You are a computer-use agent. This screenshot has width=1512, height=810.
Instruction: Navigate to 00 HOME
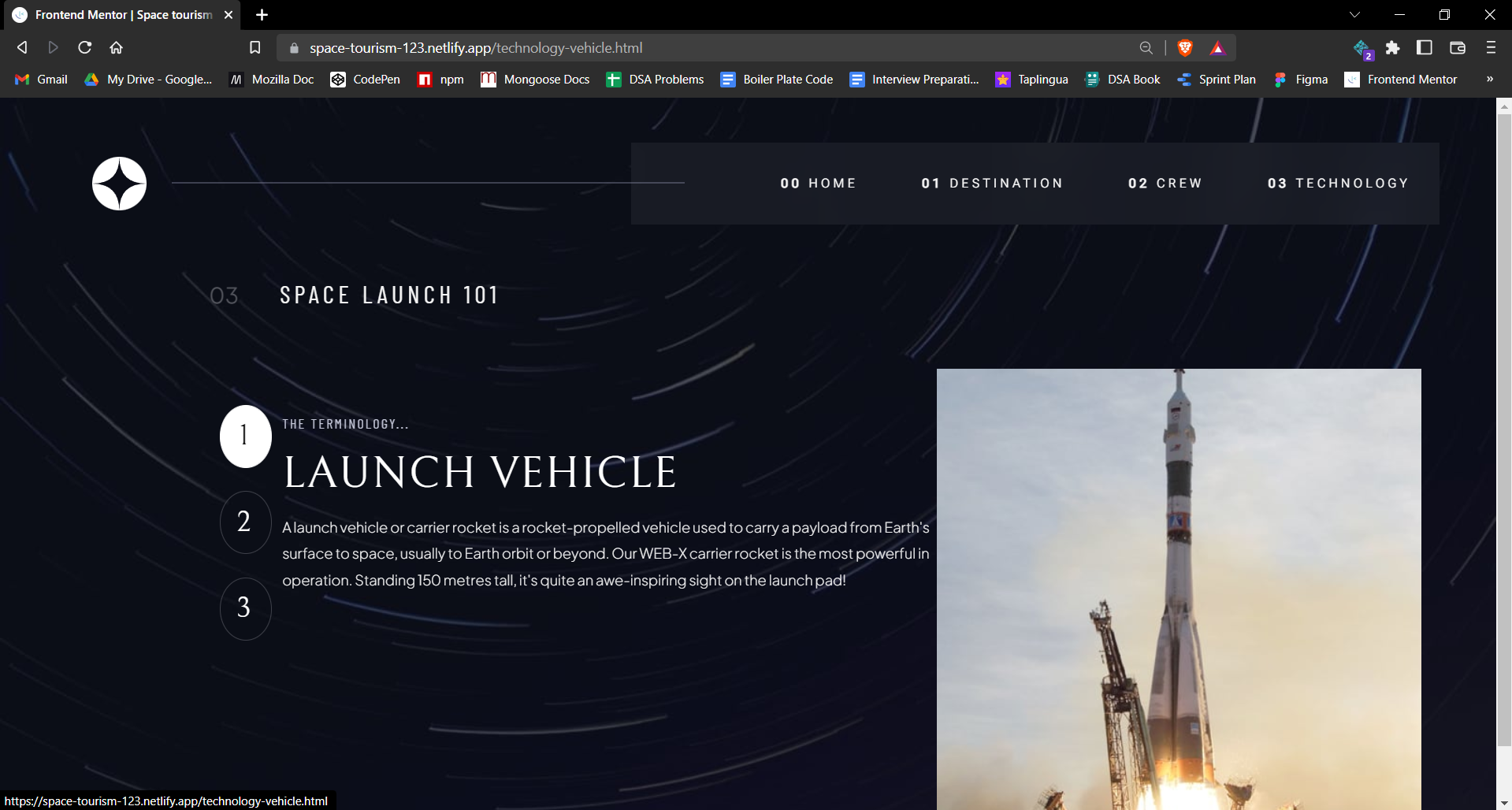coord(818,184)
